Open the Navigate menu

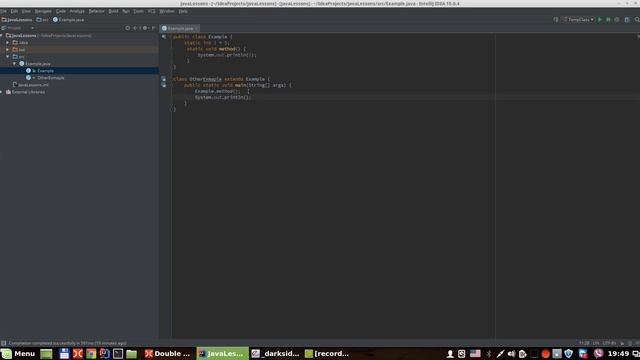coord(43,11)
